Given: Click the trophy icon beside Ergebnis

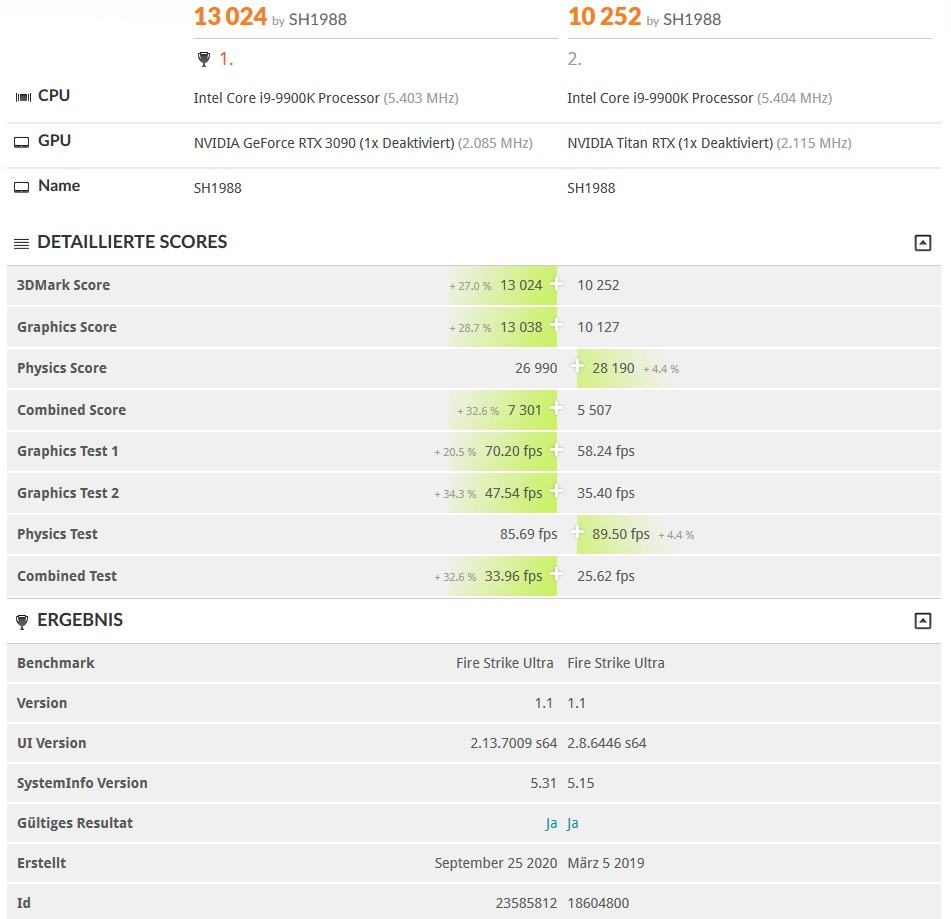Looking at the screenshot, I should pyautogui.click(x=22, y=621).
